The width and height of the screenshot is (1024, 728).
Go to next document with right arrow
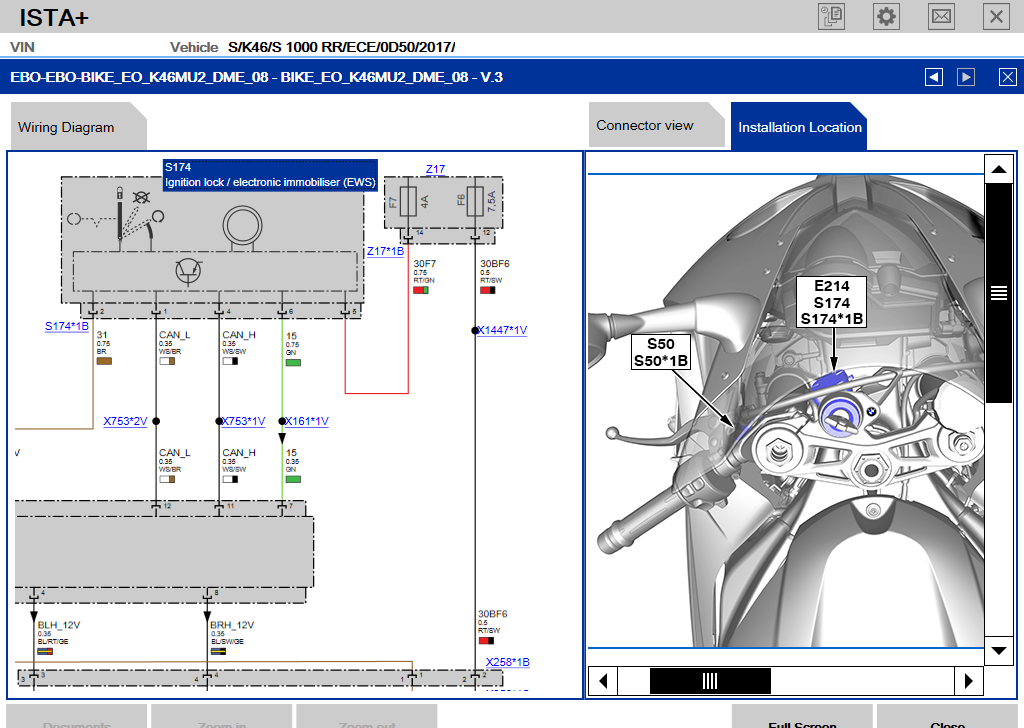pos(966,77)
